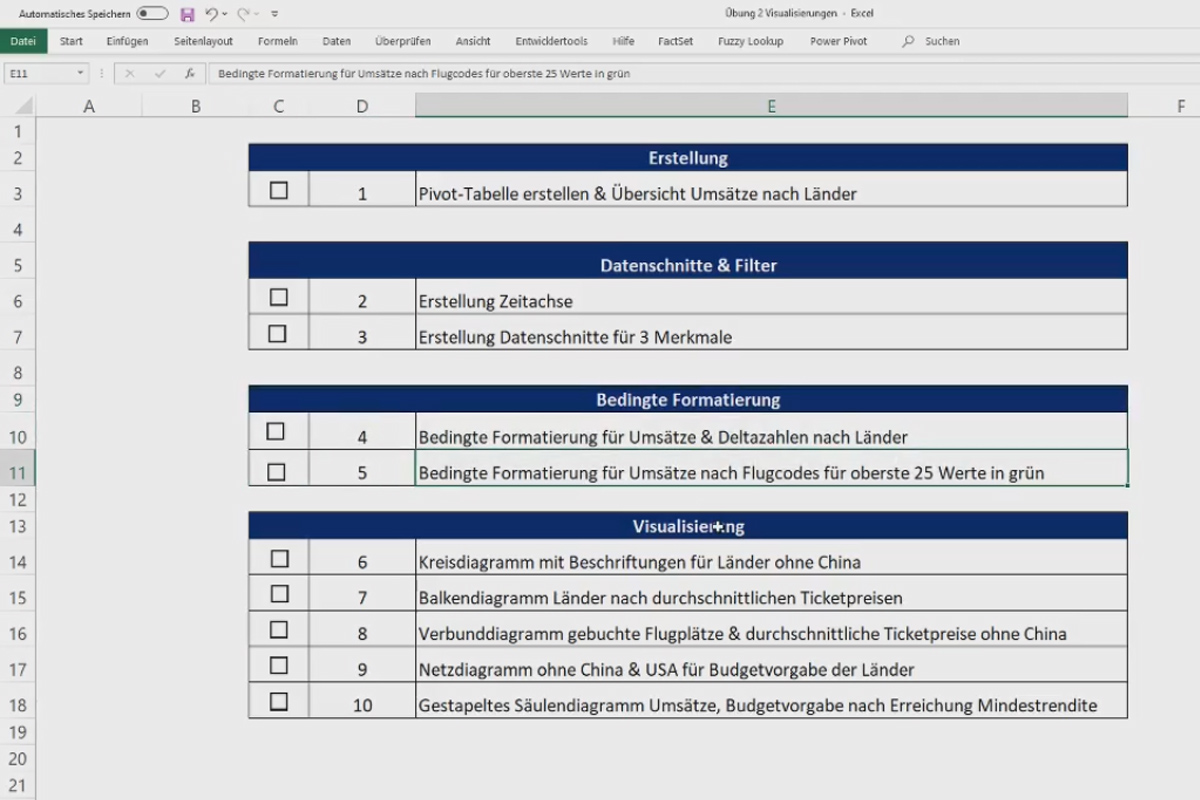This screenshot has height=800, width=1200.
Task: Toggle Automatisches Speichern switch
Action: click(x=152, y=14)
